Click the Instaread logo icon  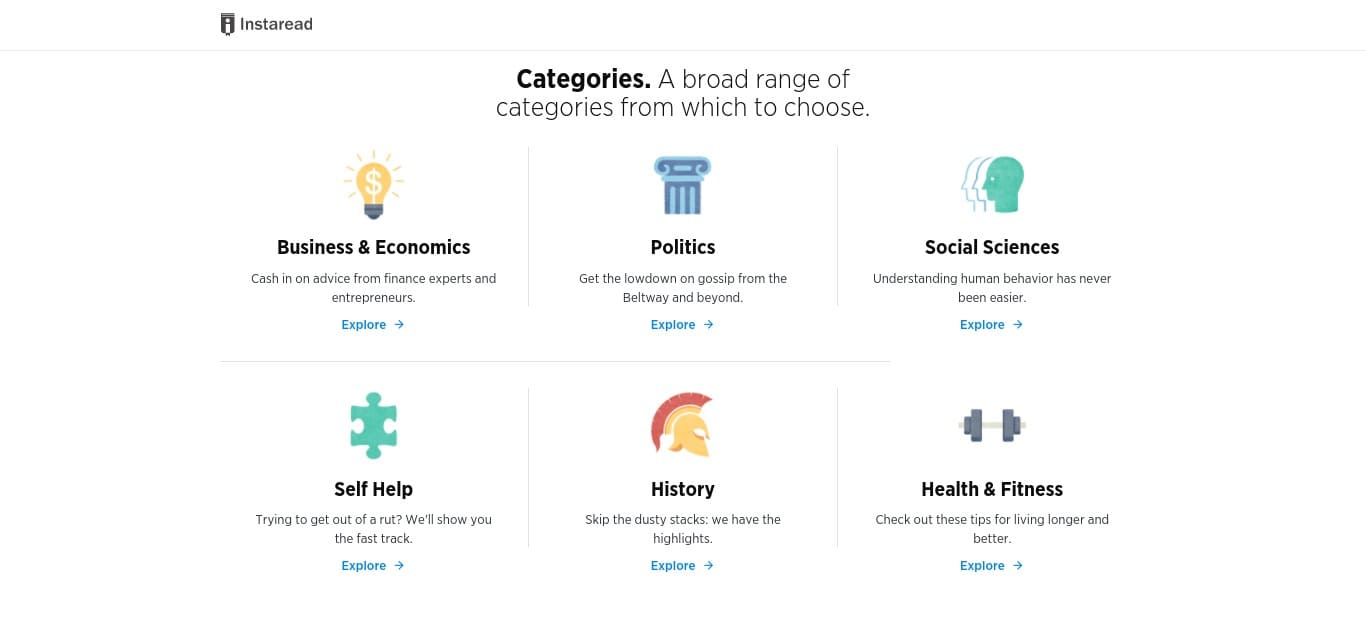tap(228, 24)
